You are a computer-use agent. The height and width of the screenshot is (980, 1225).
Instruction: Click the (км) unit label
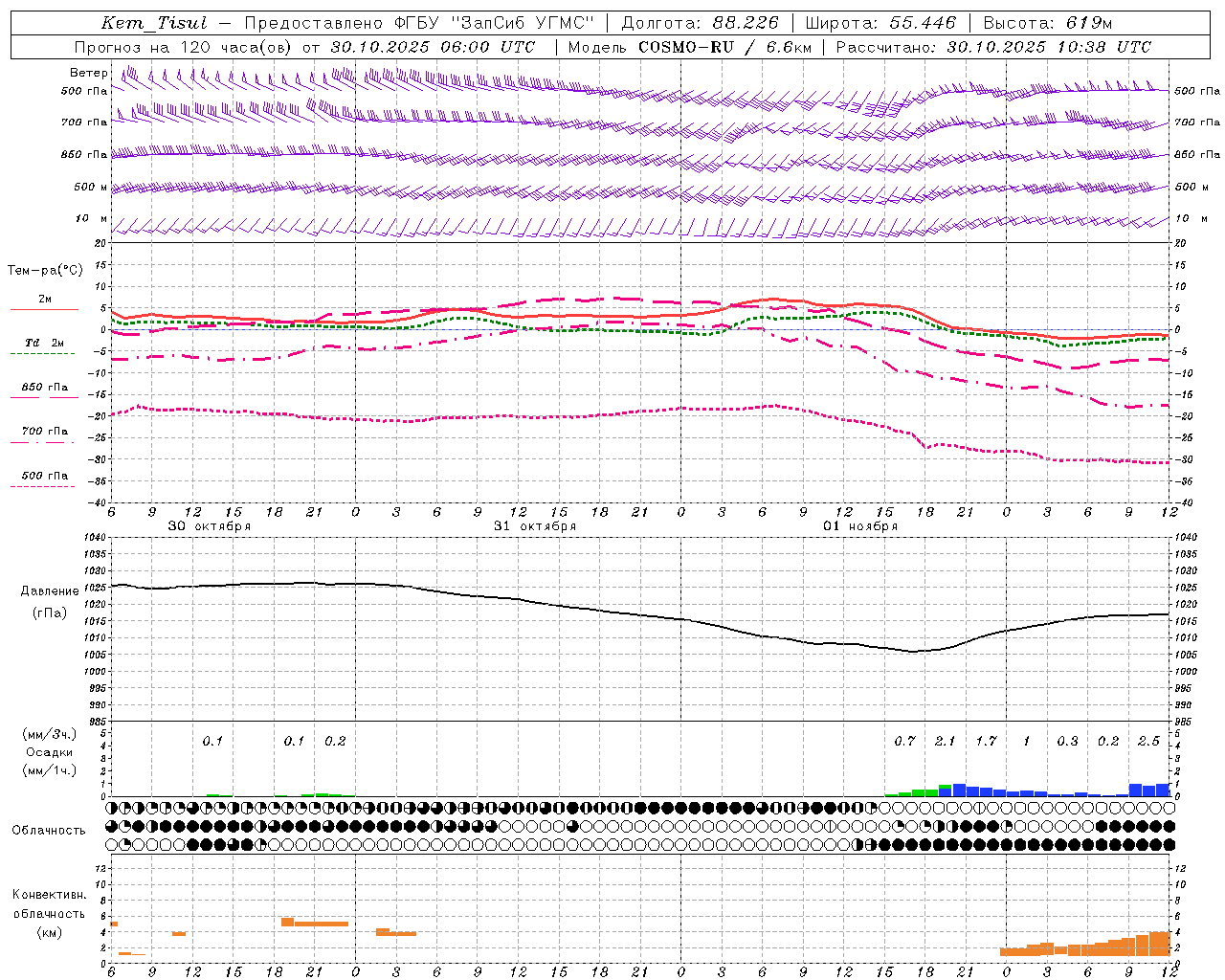(49, 932)
